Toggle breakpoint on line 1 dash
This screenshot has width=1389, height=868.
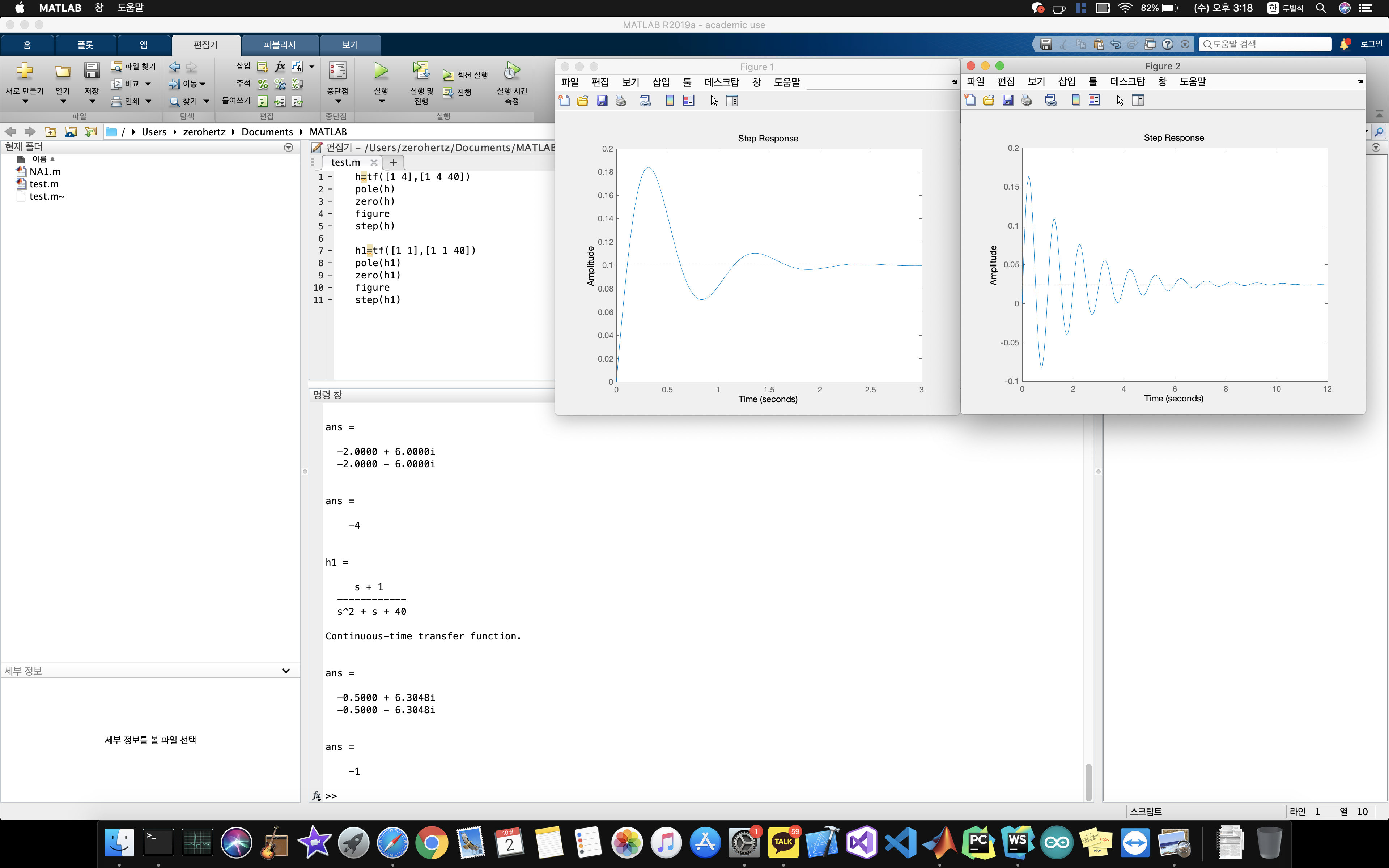click(x=330, y=177)
